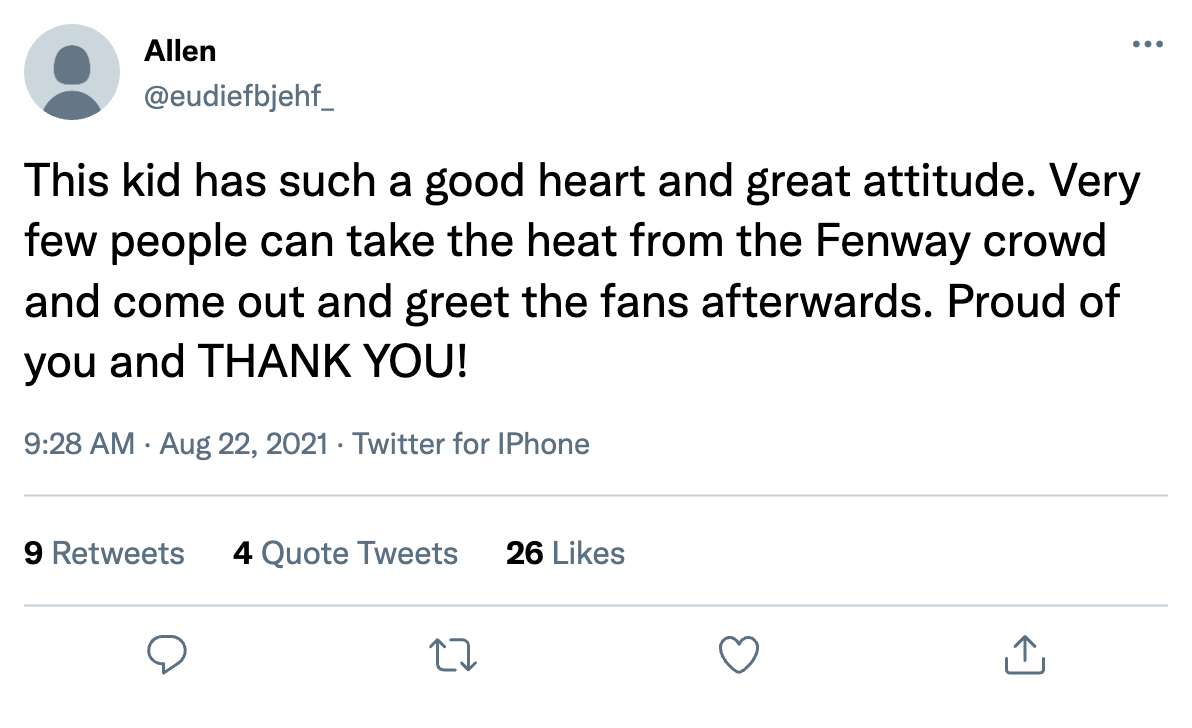This screenshot has width=1192, height=728.
Task: View the Retweets list label
Action: tap(117, 554)
